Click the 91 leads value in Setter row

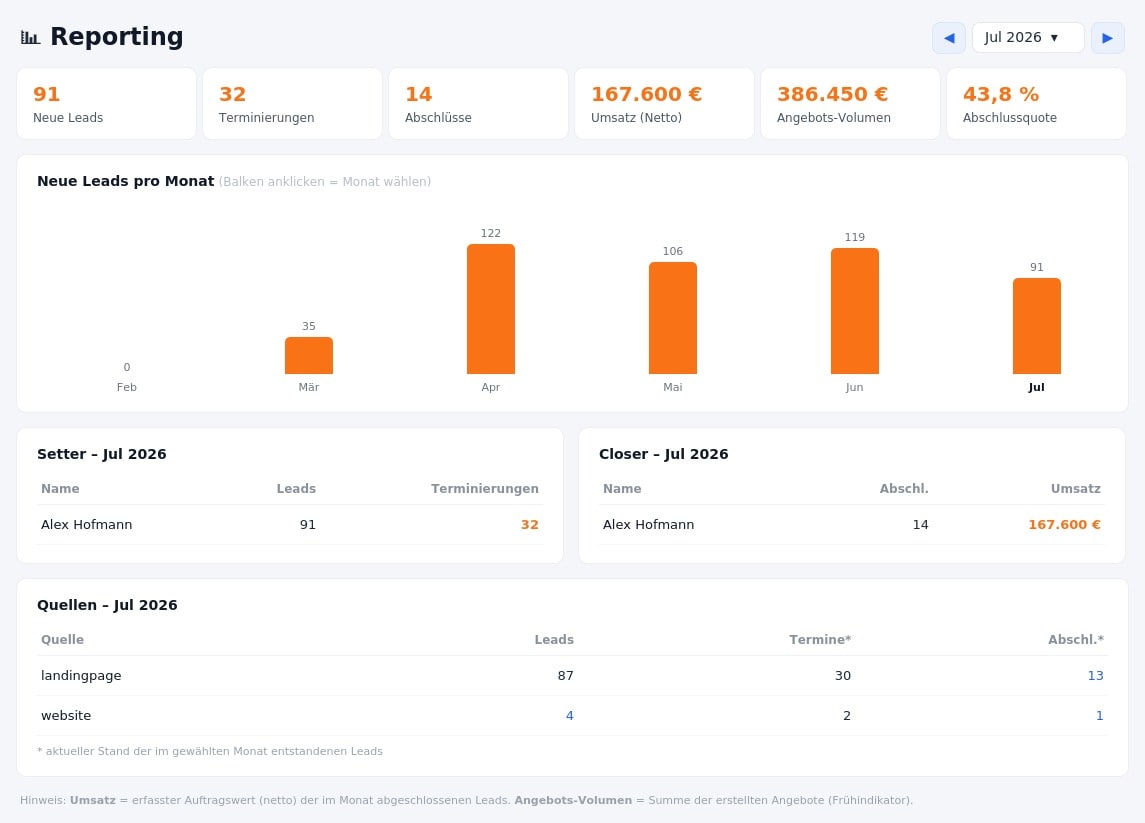[x=308, y=524]
